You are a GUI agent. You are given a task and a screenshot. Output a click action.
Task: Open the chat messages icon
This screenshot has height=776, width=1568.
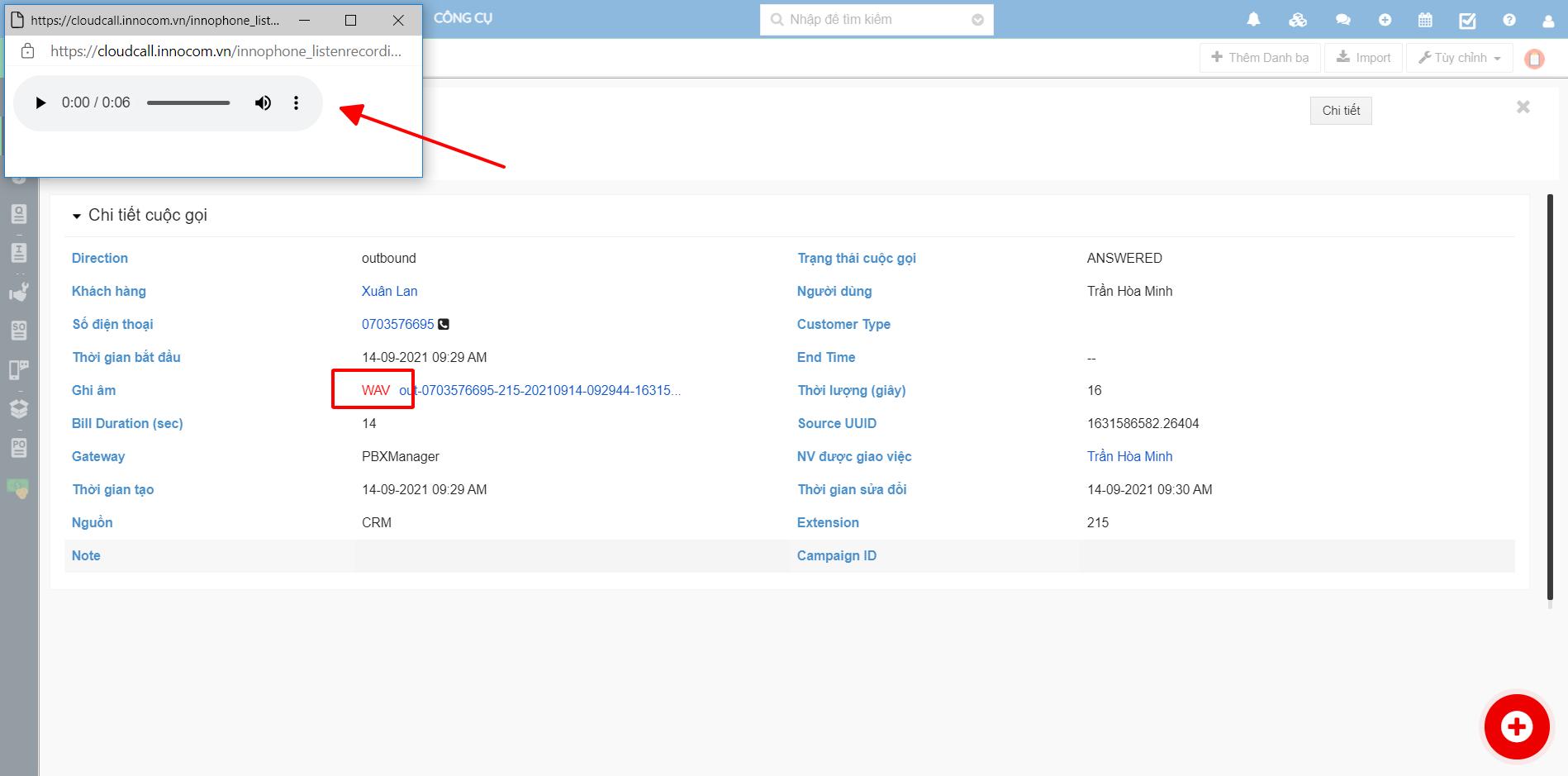point(1342,20)
